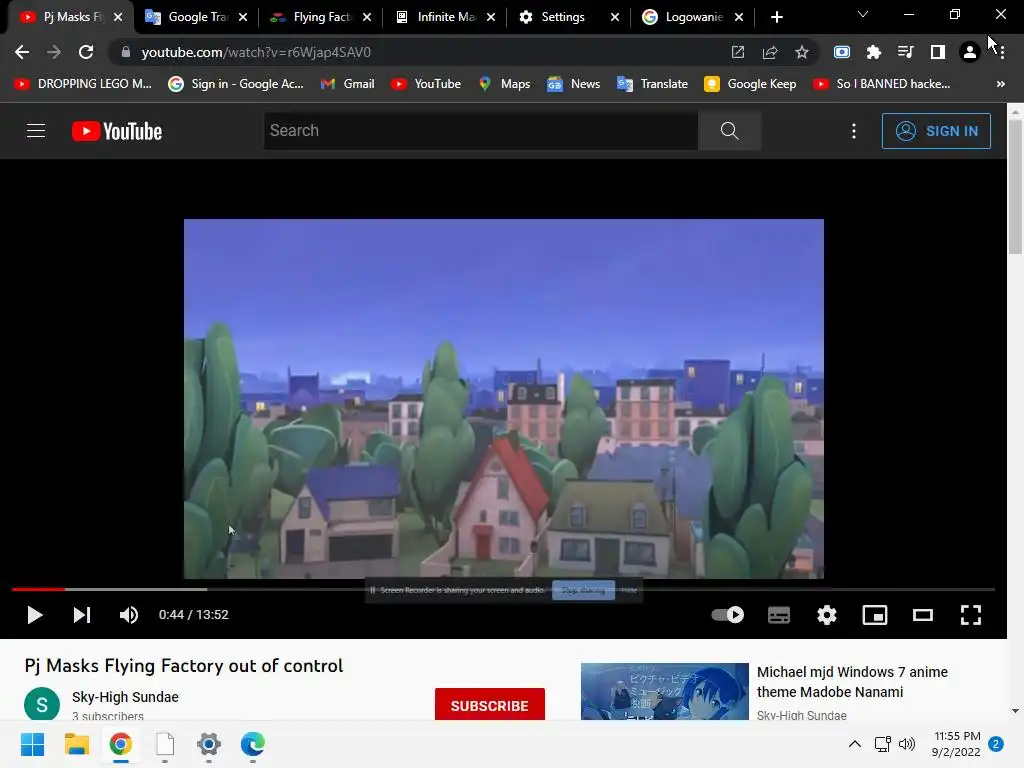Open the taskbar clock and date
Viewport: 1024px width, 768px height.
coord(956,744)
